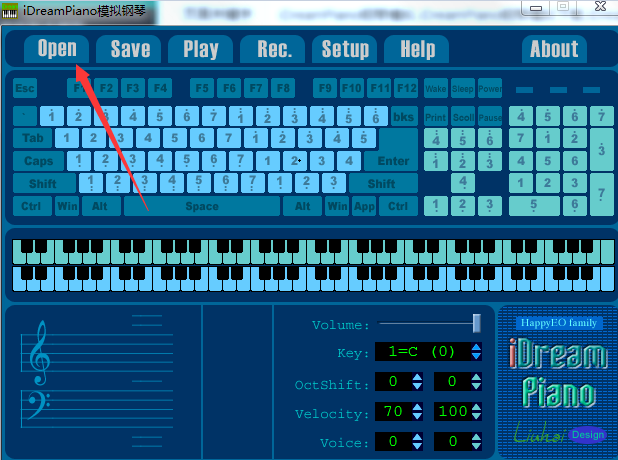
Task: Click the F12 virtual key
Action: [x=406, y=88]
